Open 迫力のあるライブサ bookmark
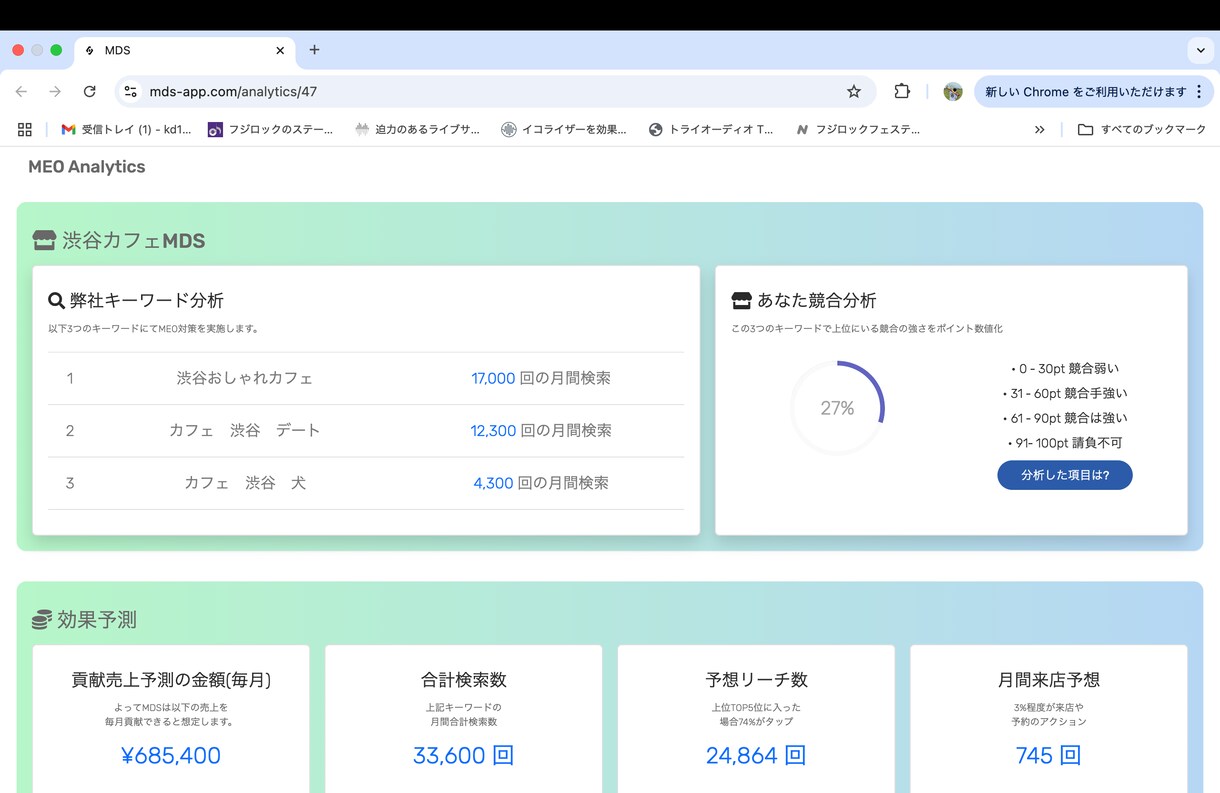The width and height of the screenshot is (1220, 793). (x=417, y=129)
